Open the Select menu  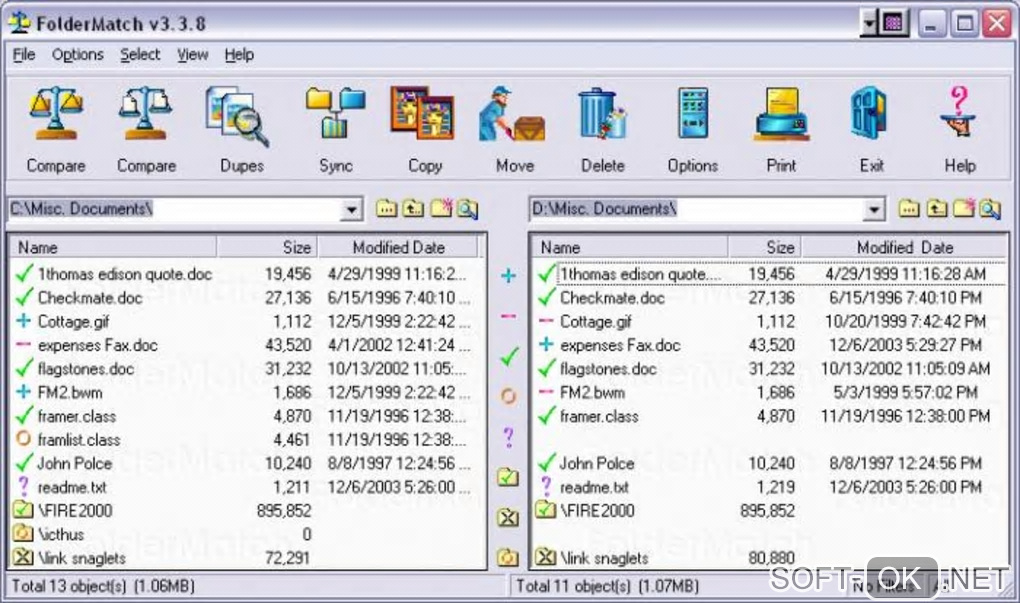(140, 55)
